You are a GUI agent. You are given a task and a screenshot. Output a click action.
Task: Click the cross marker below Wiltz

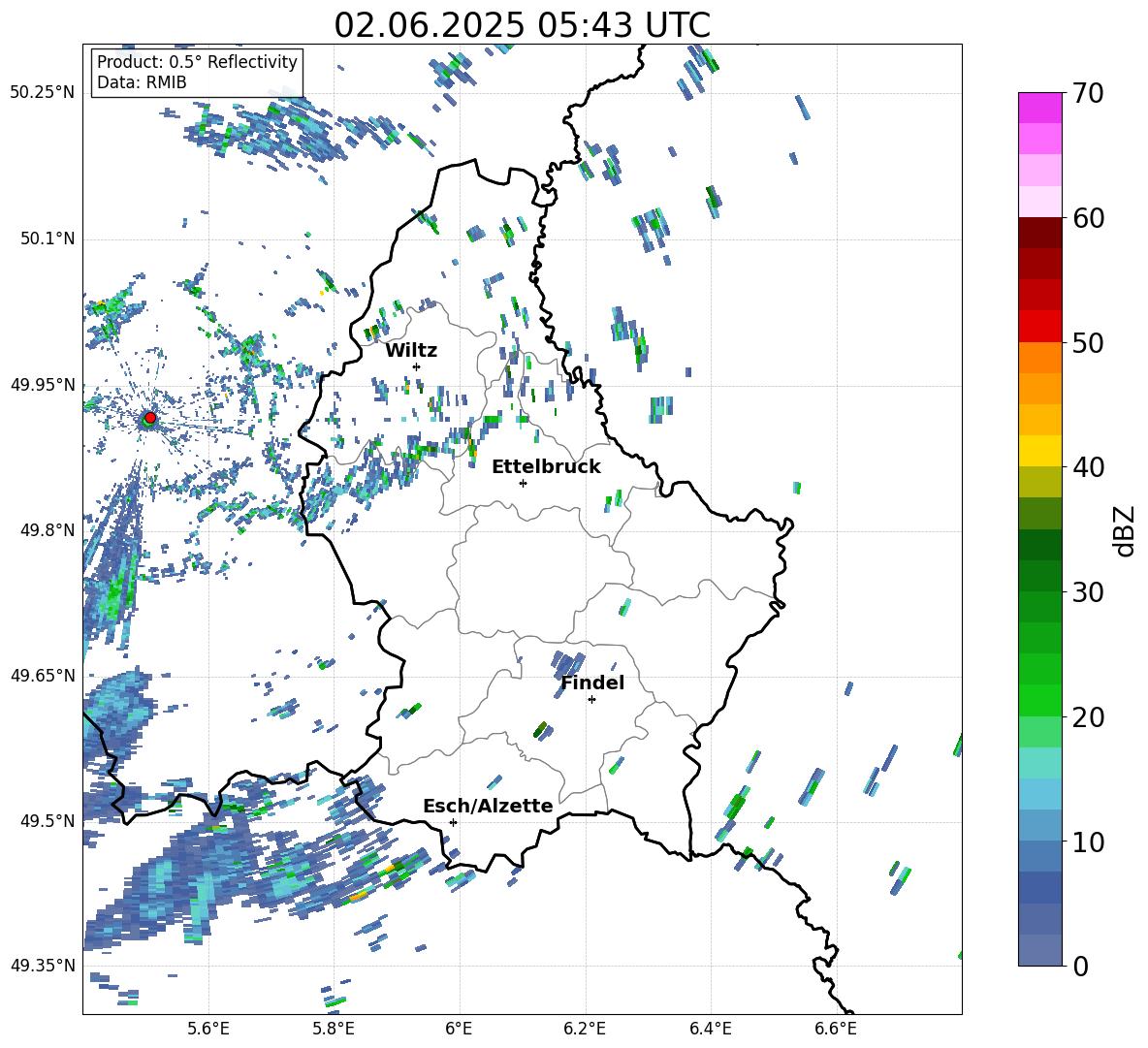click(417, 366)
